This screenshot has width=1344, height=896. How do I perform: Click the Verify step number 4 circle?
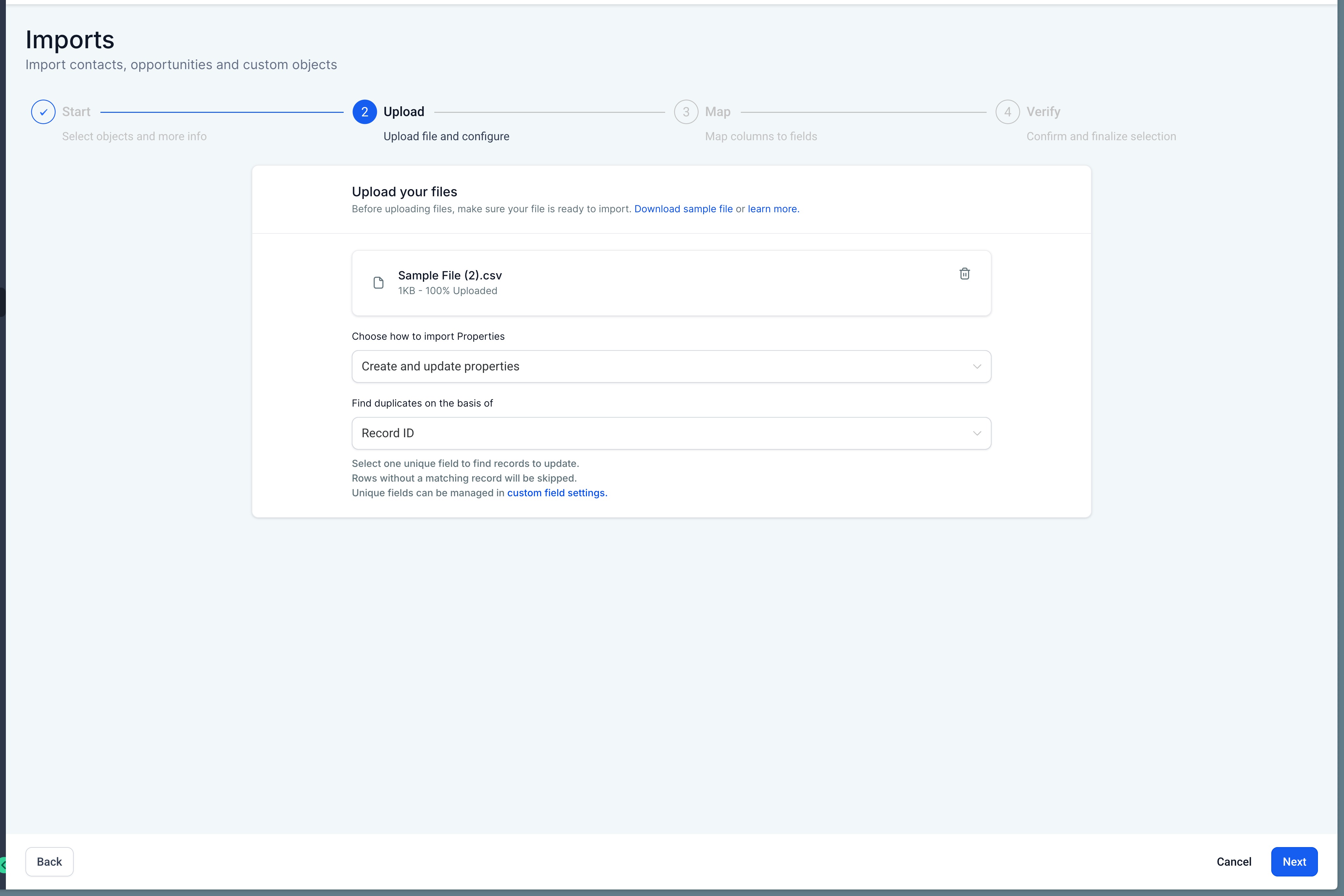[x=1008, y=112]
